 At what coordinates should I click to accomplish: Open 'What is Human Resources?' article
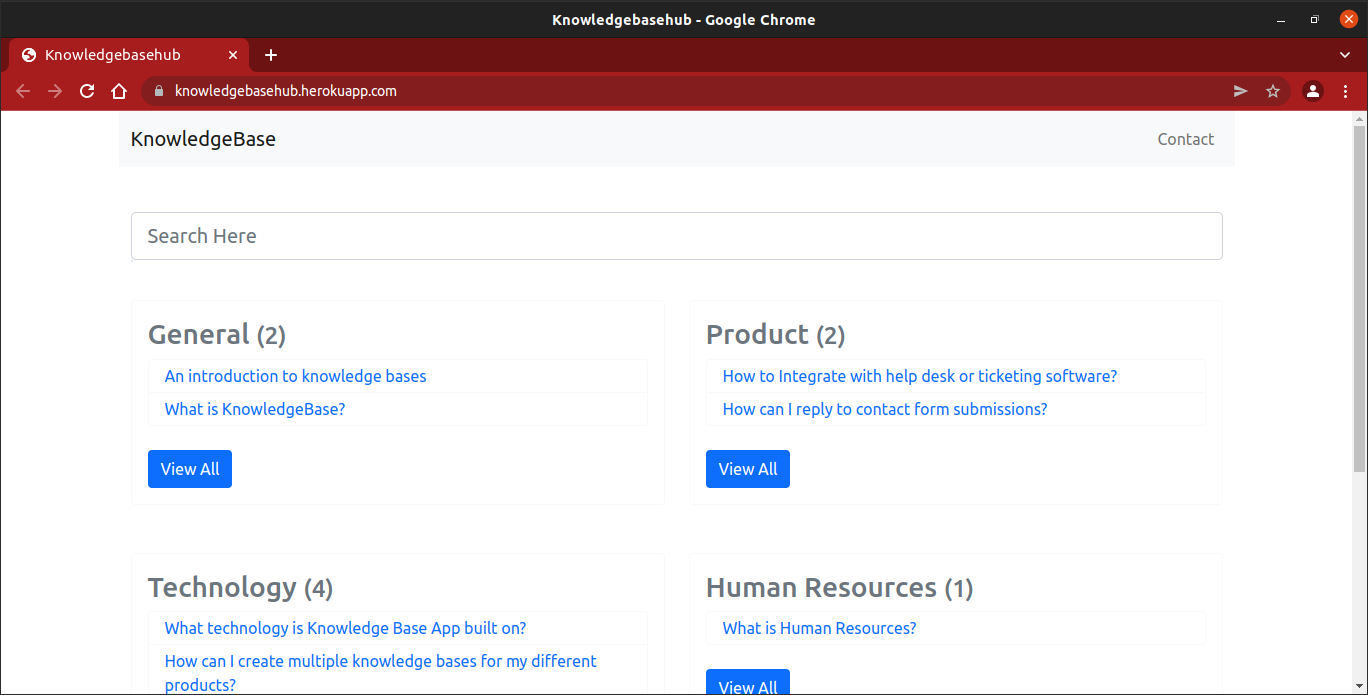click(x=820, y=628)
